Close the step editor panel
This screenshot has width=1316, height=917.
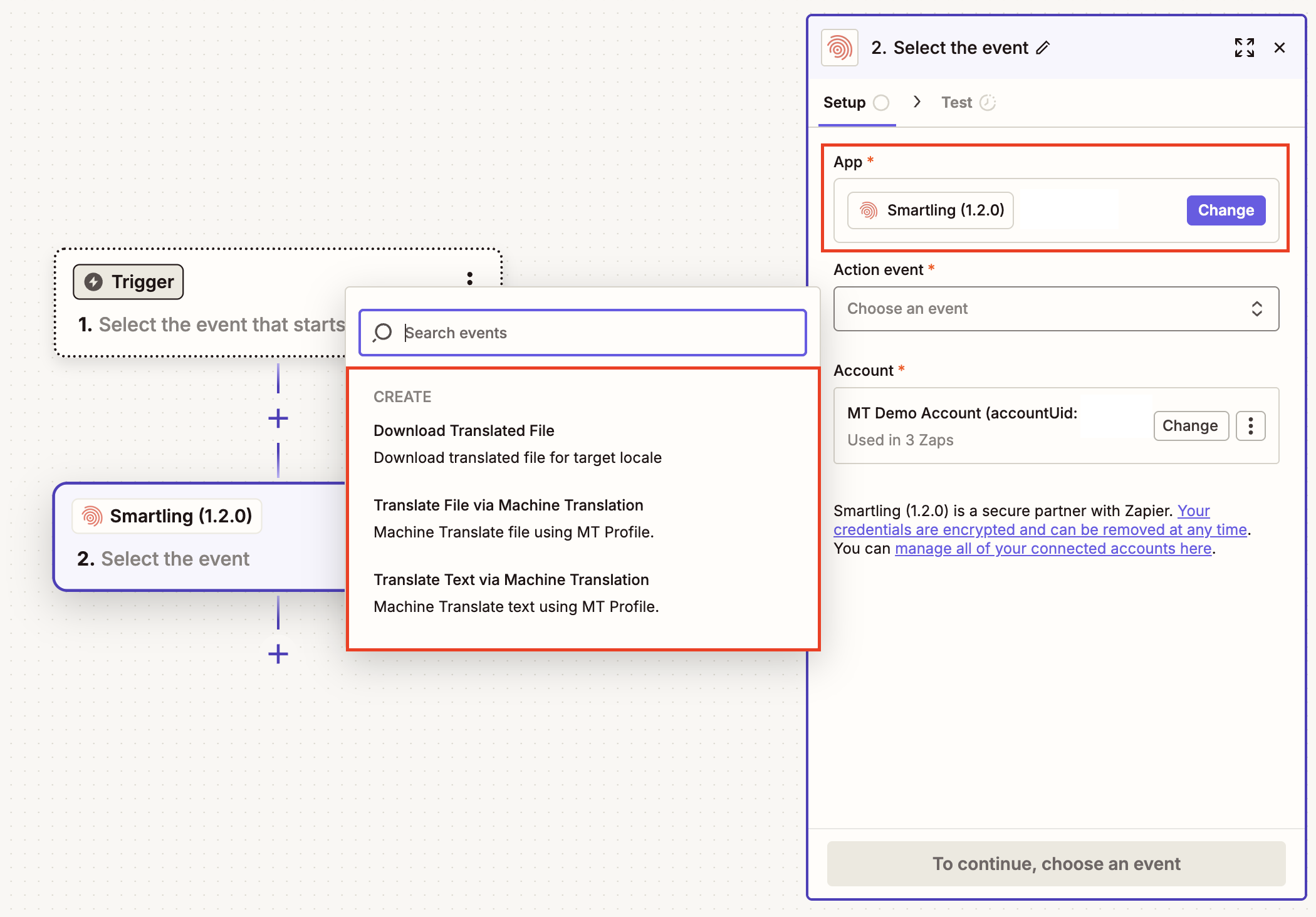1280,48
